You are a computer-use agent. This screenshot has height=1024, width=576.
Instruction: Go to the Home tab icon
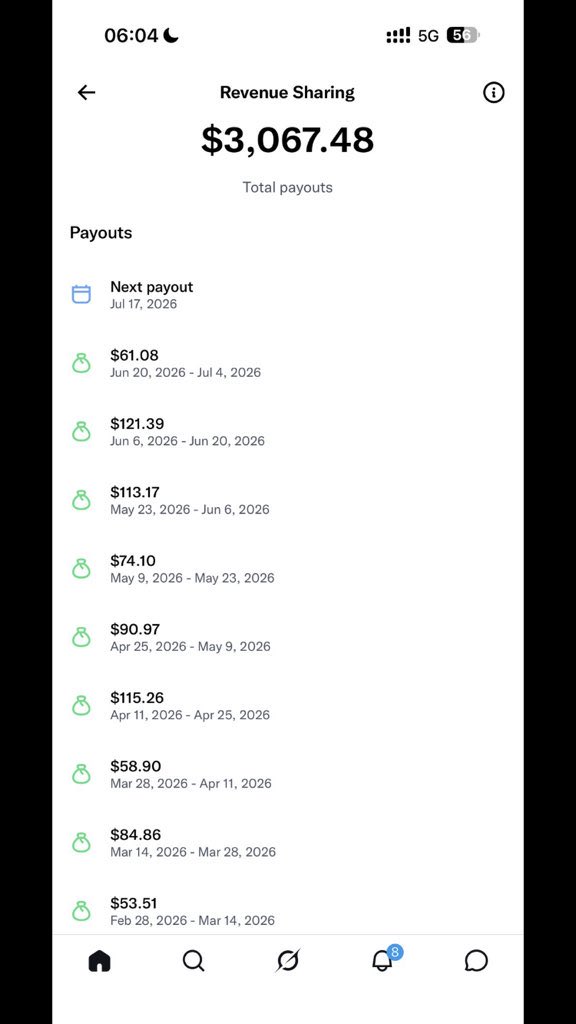[x=99, y=961]
